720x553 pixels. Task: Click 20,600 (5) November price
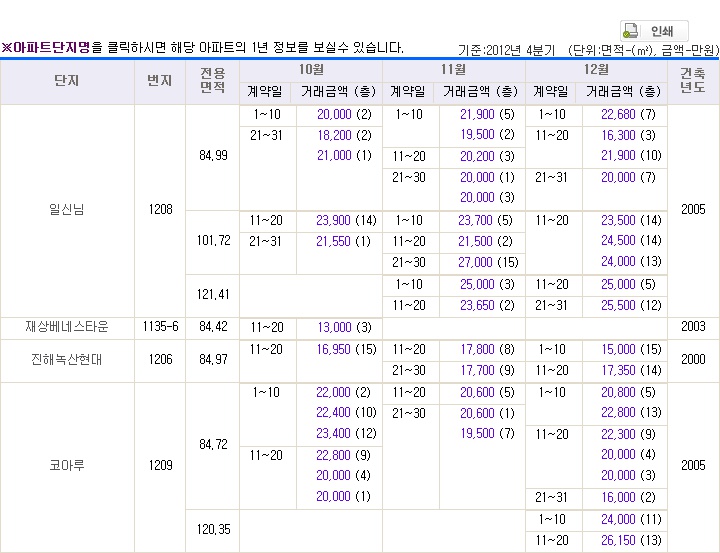pyautogui.click(x=487, y=393)
